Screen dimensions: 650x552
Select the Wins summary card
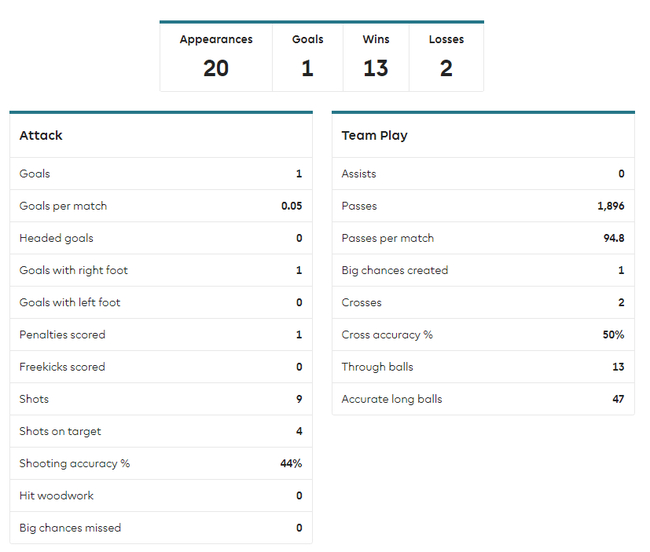coord(376,56)
